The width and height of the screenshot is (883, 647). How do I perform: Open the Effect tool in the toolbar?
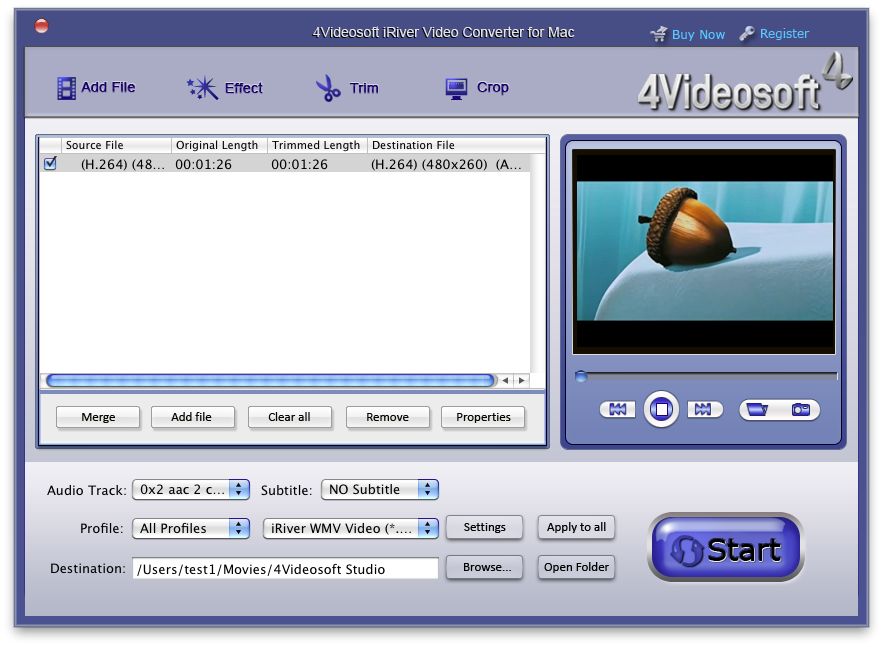(225, 88)
